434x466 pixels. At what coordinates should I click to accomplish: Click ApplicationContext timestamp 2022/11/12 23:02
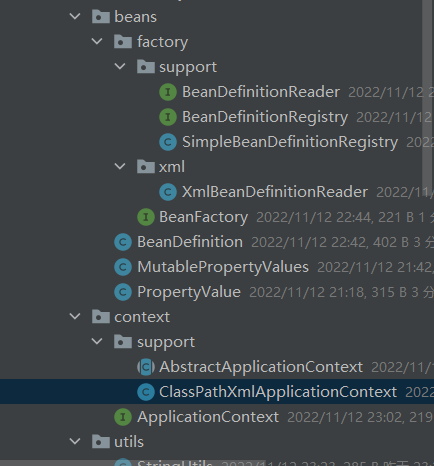346,417
